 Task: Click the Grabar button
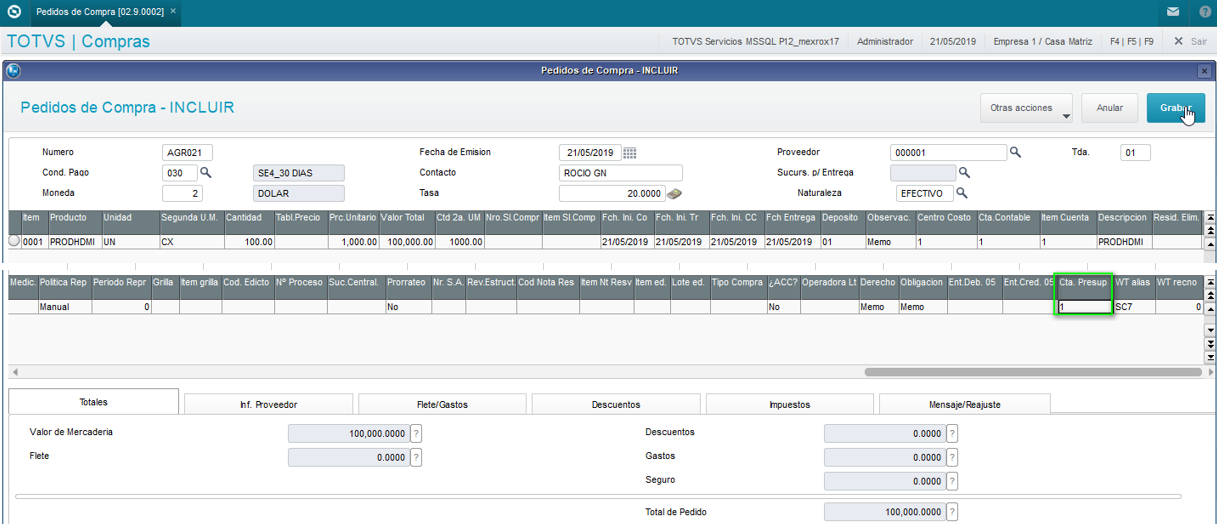click(x=1176, y=108)
